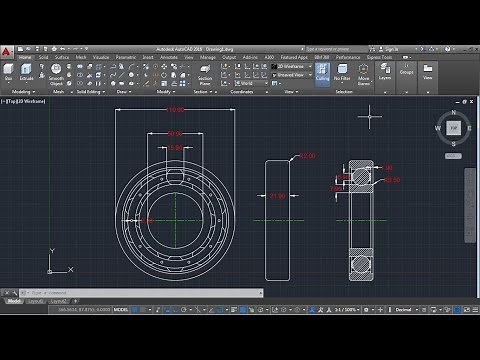
Task: Select the Extrude tool
Action: [26, 72]
